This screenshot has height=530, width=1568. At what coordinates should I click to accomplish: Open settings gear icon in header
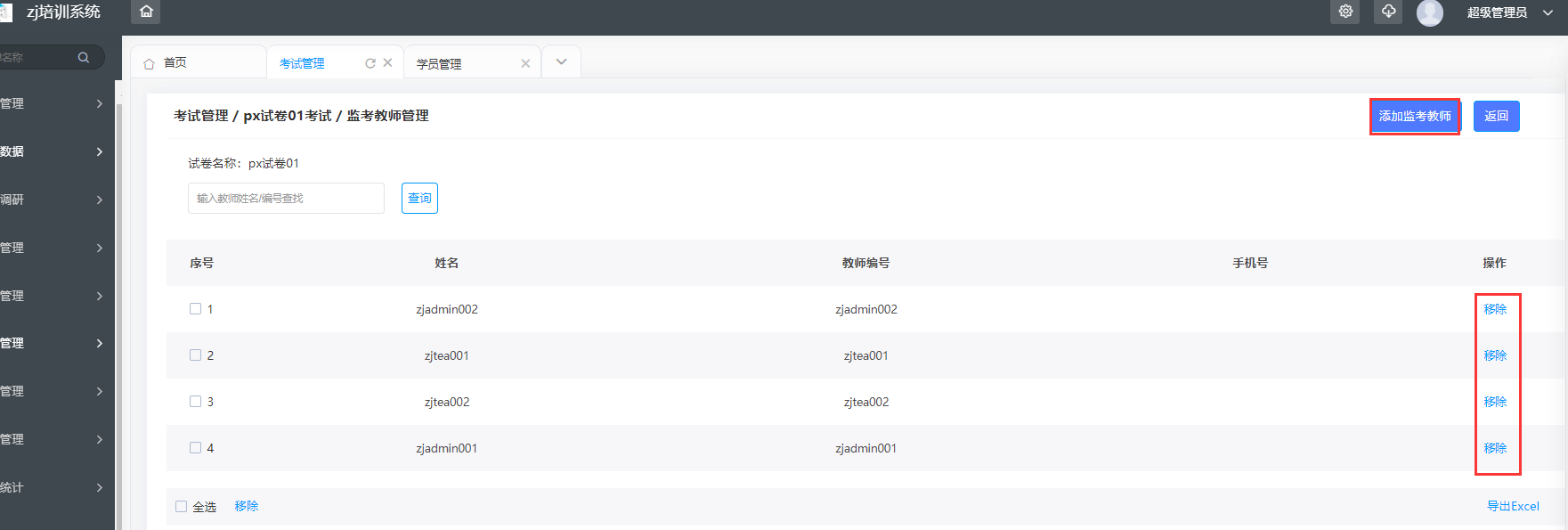1345,12
